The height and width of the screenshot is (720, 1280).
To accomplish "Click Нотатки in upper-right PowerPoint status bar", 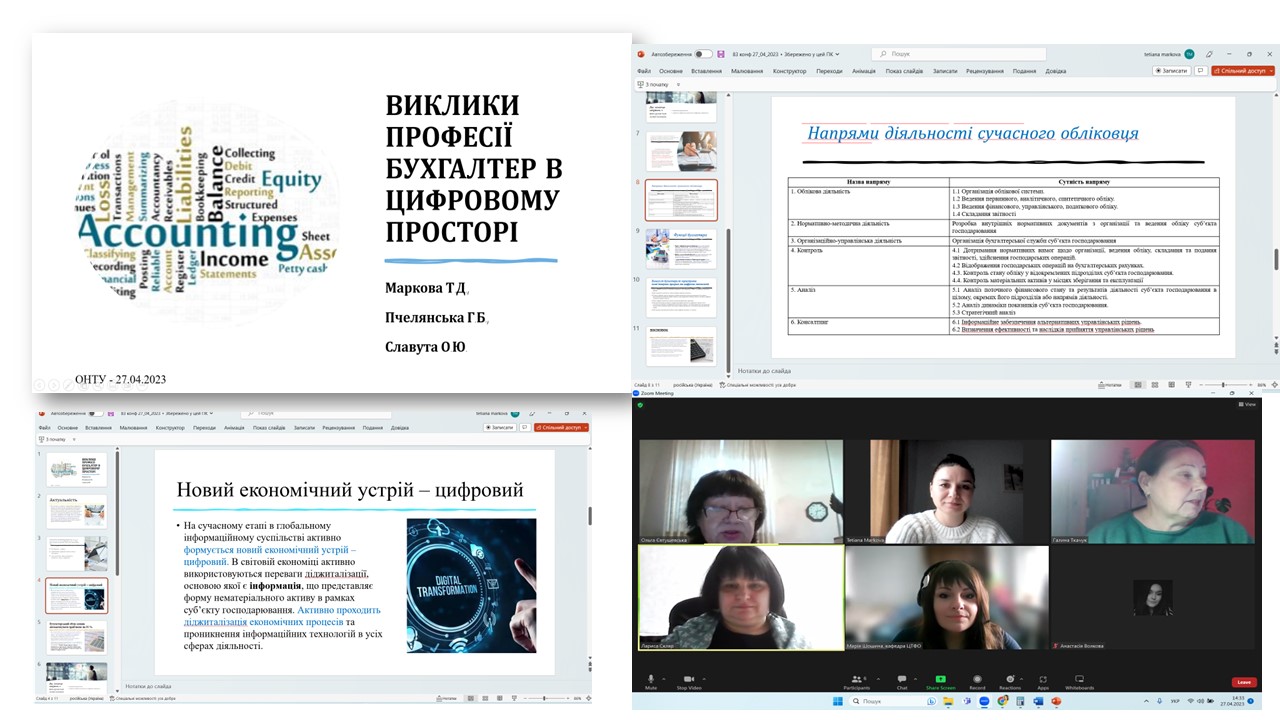I will tap(1111, 385).
